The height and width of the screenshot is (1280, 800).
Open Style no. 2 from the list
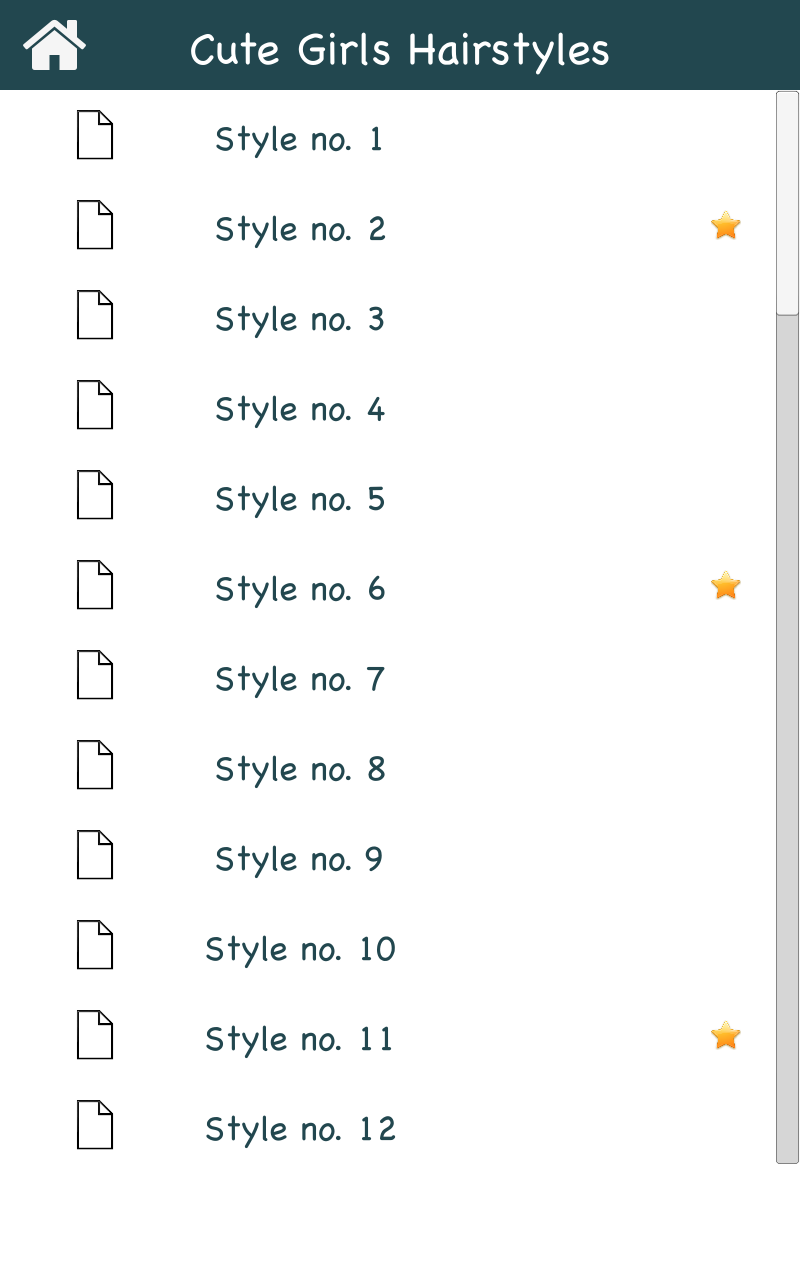pyautogui.click(x=300, y=229)
